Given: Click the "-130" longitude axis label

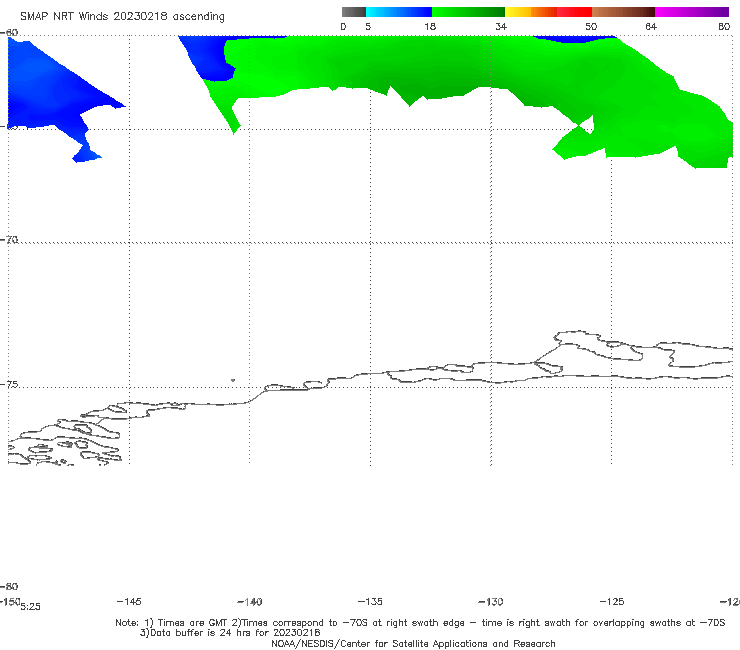Looking at the screenshot, I should click(x=491, y=602).
